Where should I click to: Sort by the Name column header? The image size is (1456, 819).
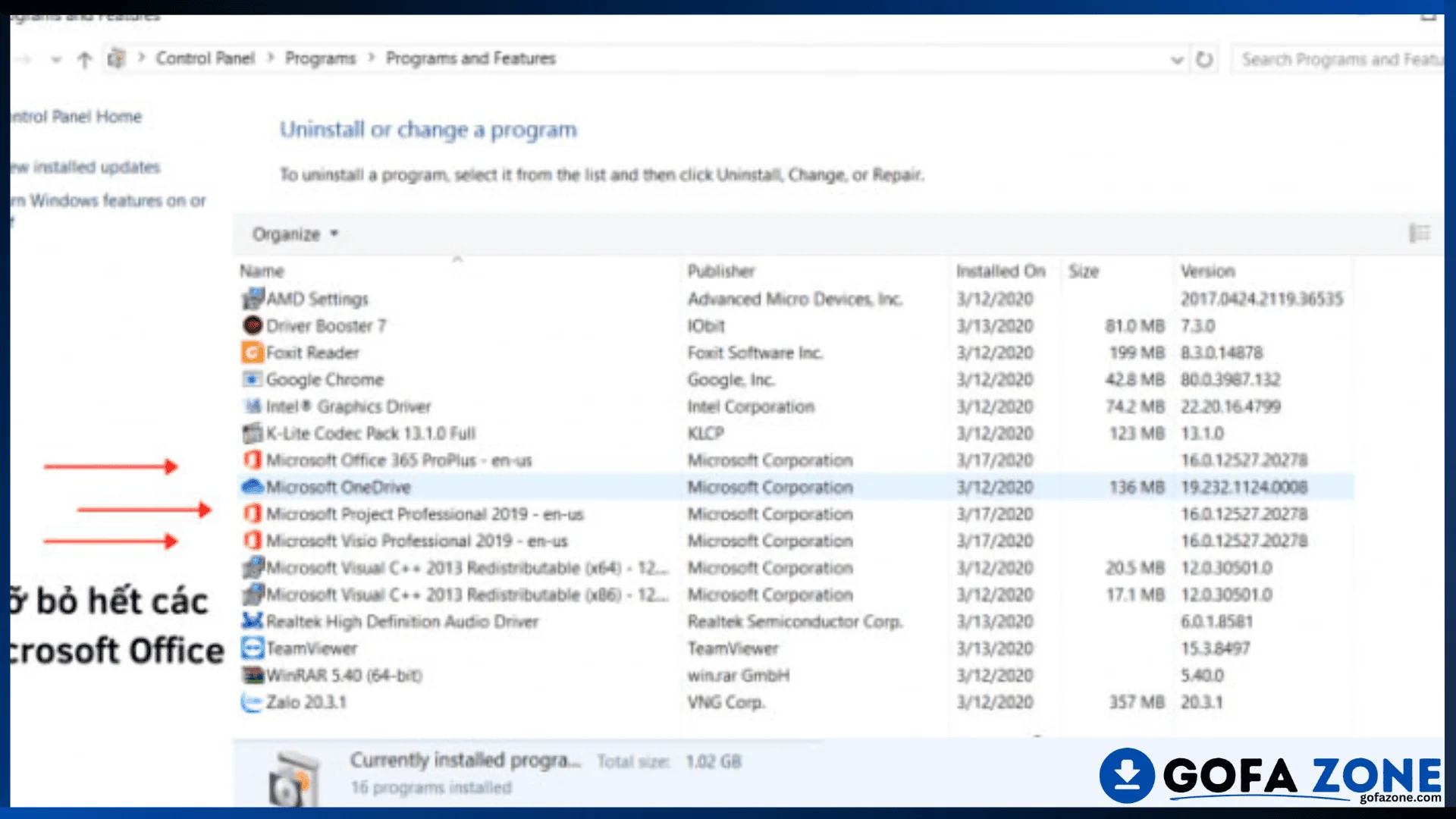[262, 271]
